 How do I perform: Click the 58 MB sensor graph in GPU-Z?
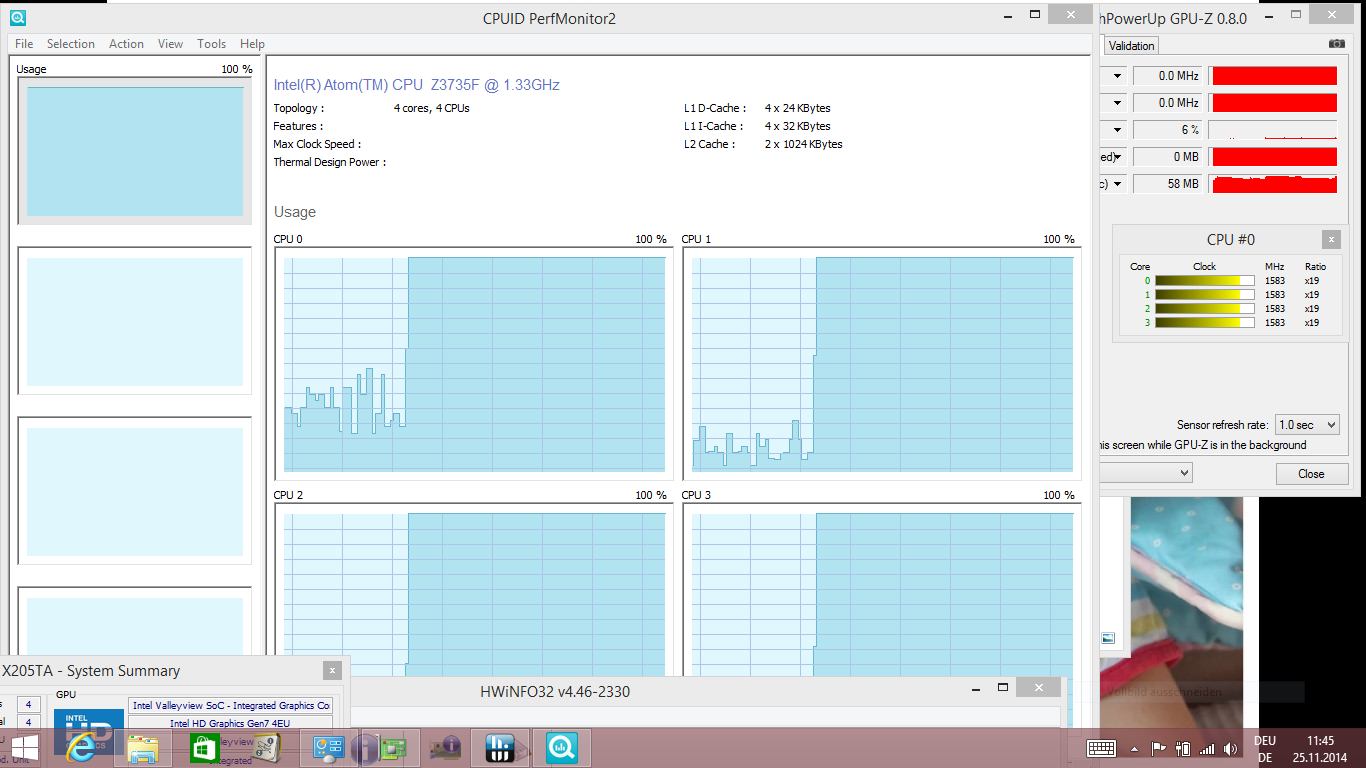click(x=1273, y=184)
